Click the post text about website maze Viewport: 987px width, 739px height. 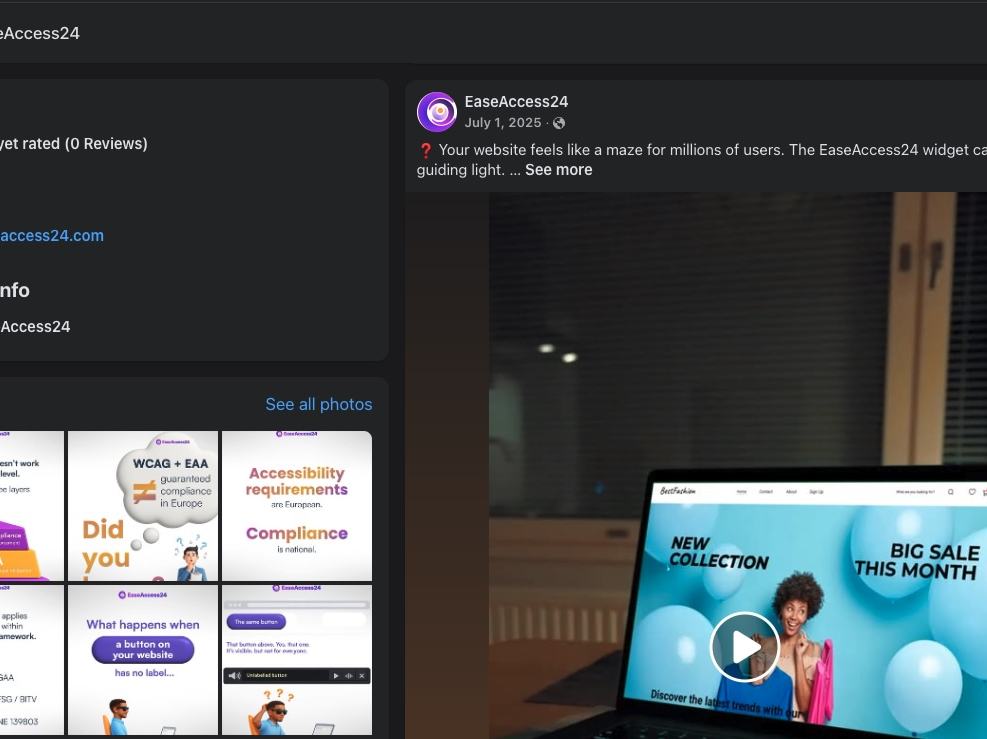tap(702, 159)
